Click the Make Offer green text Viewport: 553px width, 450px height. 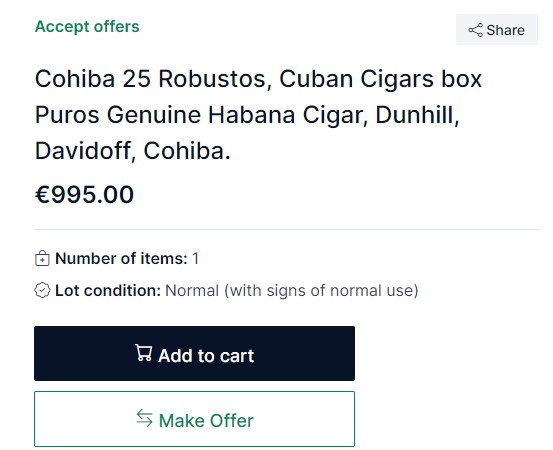point(206,420)
